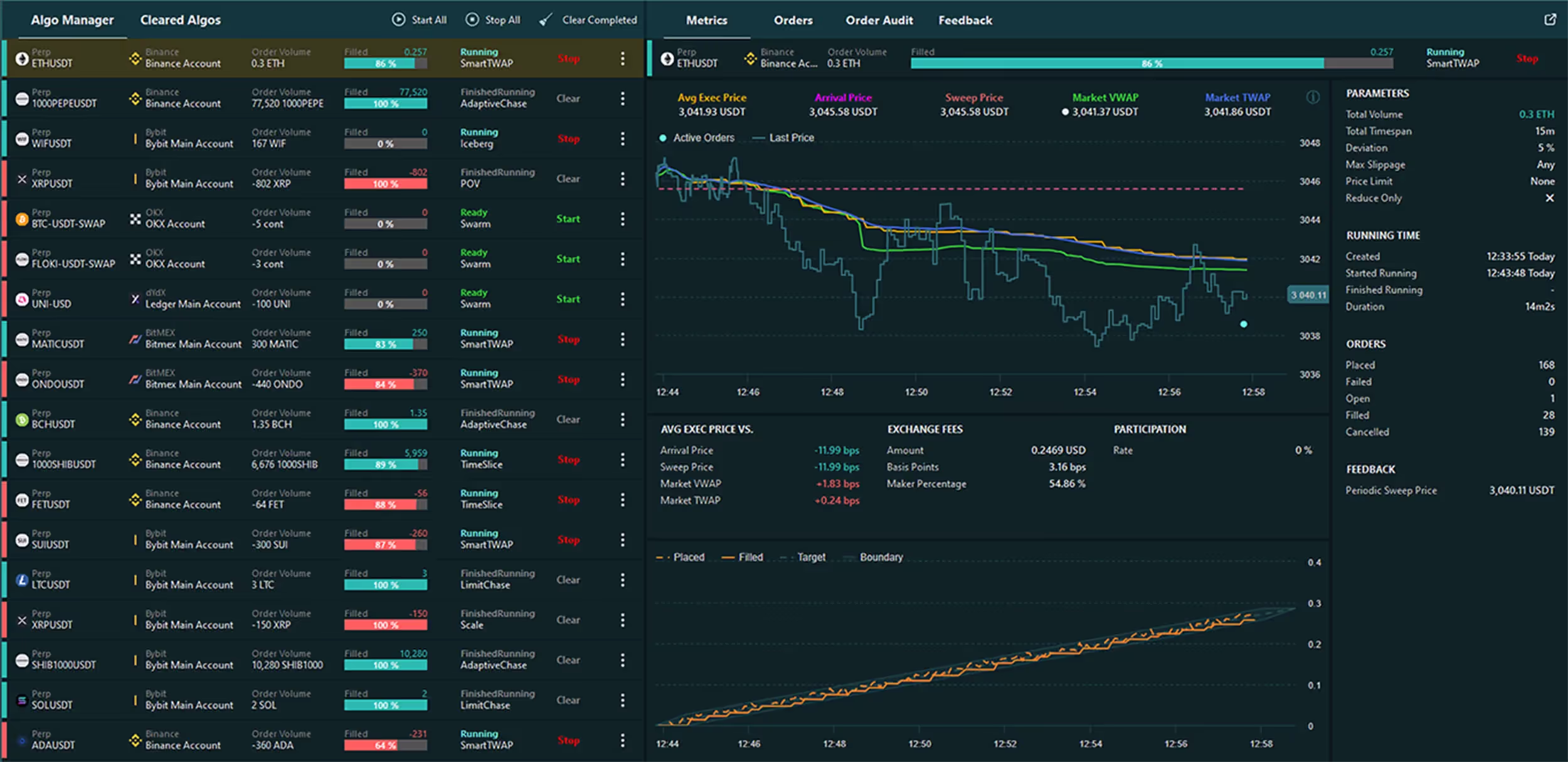
Task: Open the three-dot menu for MATICUSDT row
Action: pyautogui.click(x=622, y=339)
